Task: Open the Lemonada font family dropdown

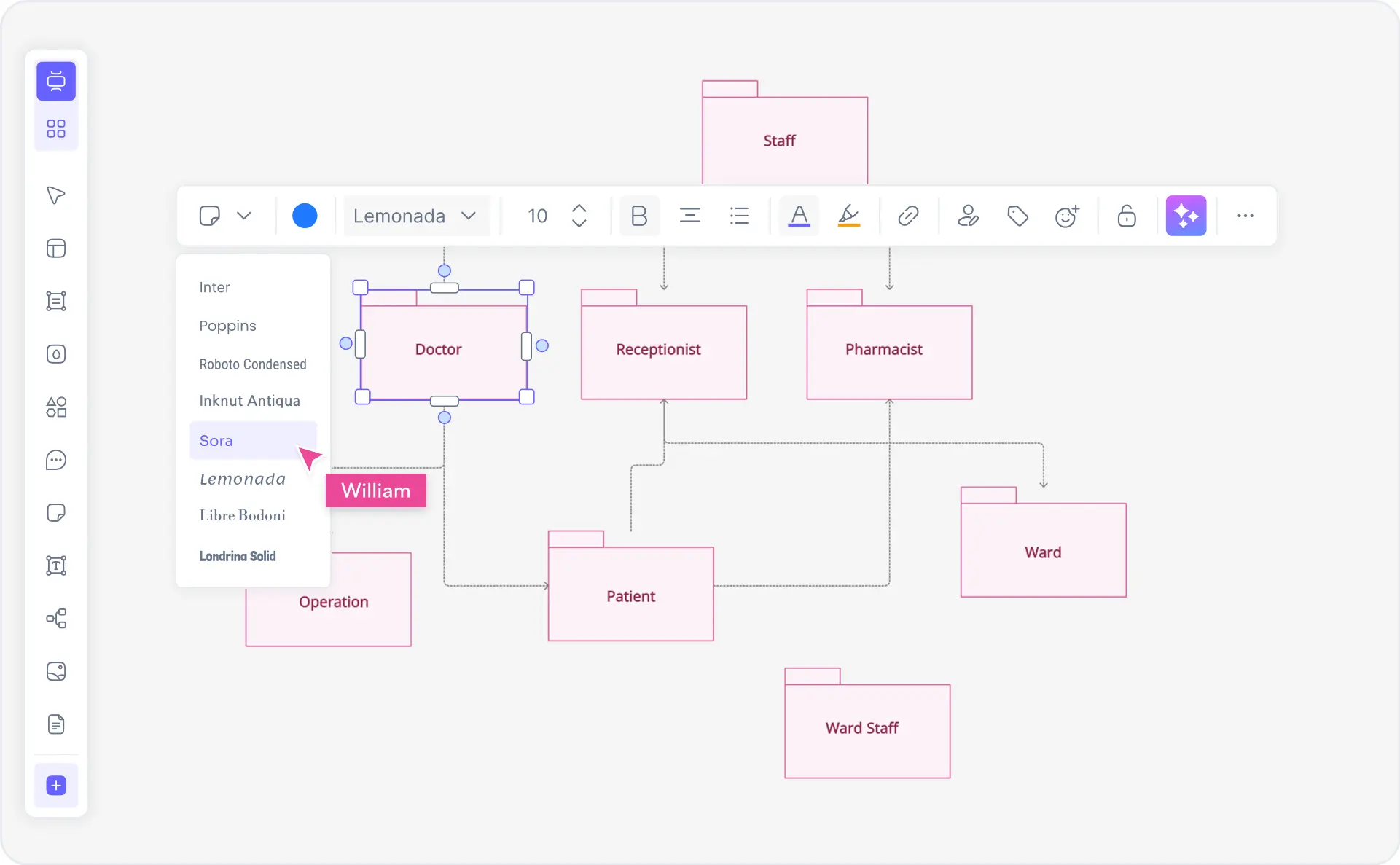Action: (416, 215)
